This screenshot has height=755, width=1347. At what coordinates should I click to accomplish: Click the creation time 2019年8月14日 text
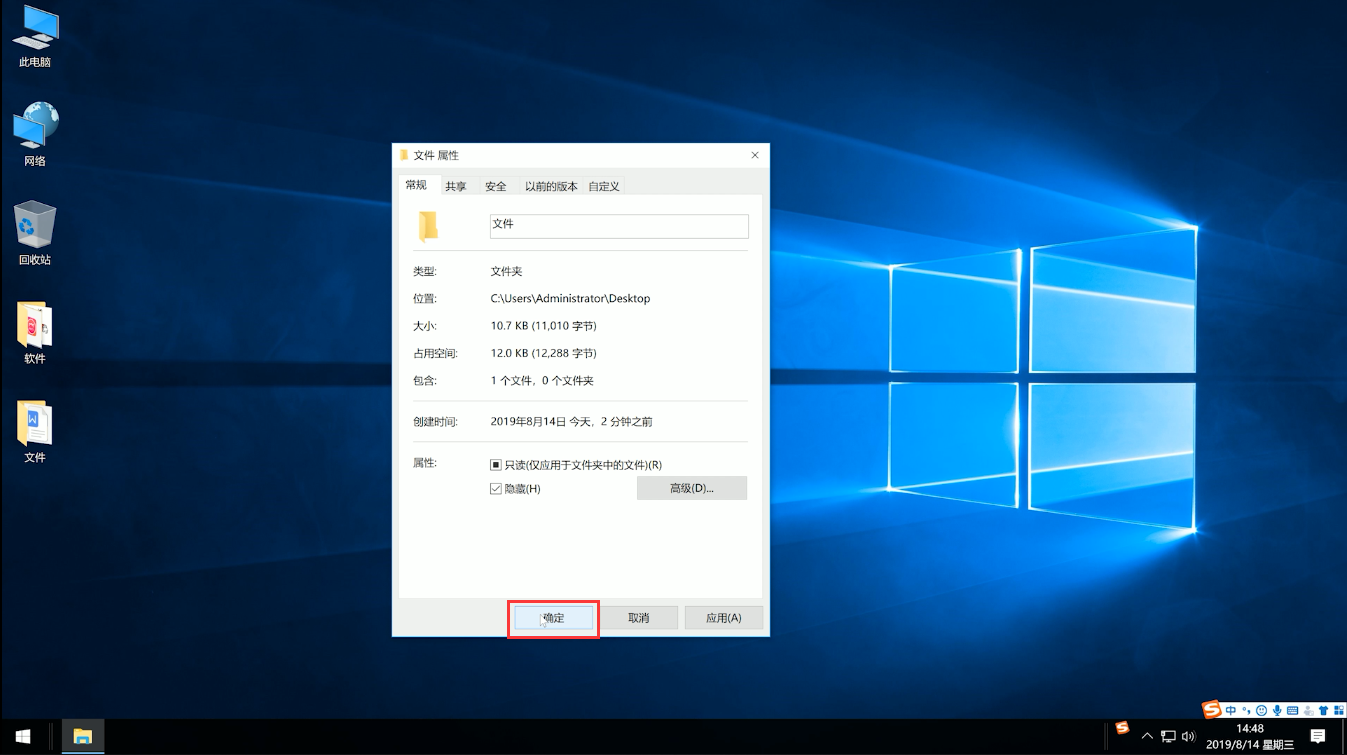pos(571,422)
